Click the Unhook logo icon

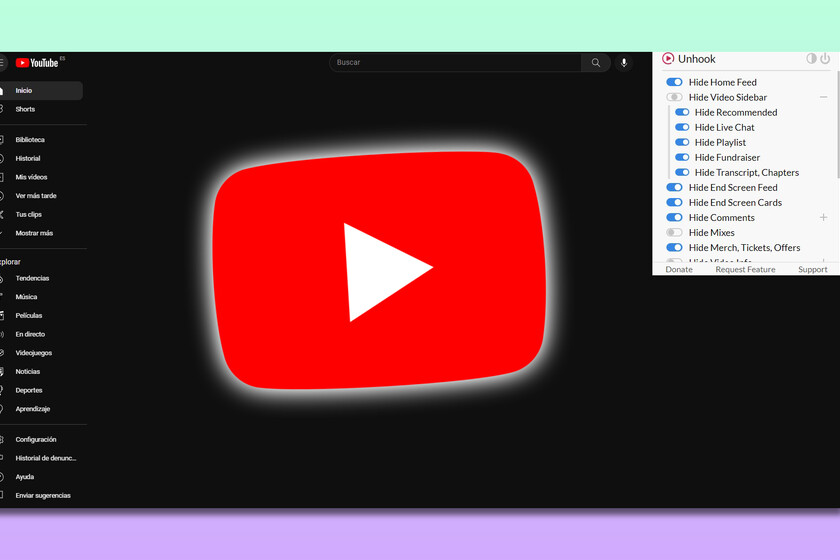[x=668, y=58]
